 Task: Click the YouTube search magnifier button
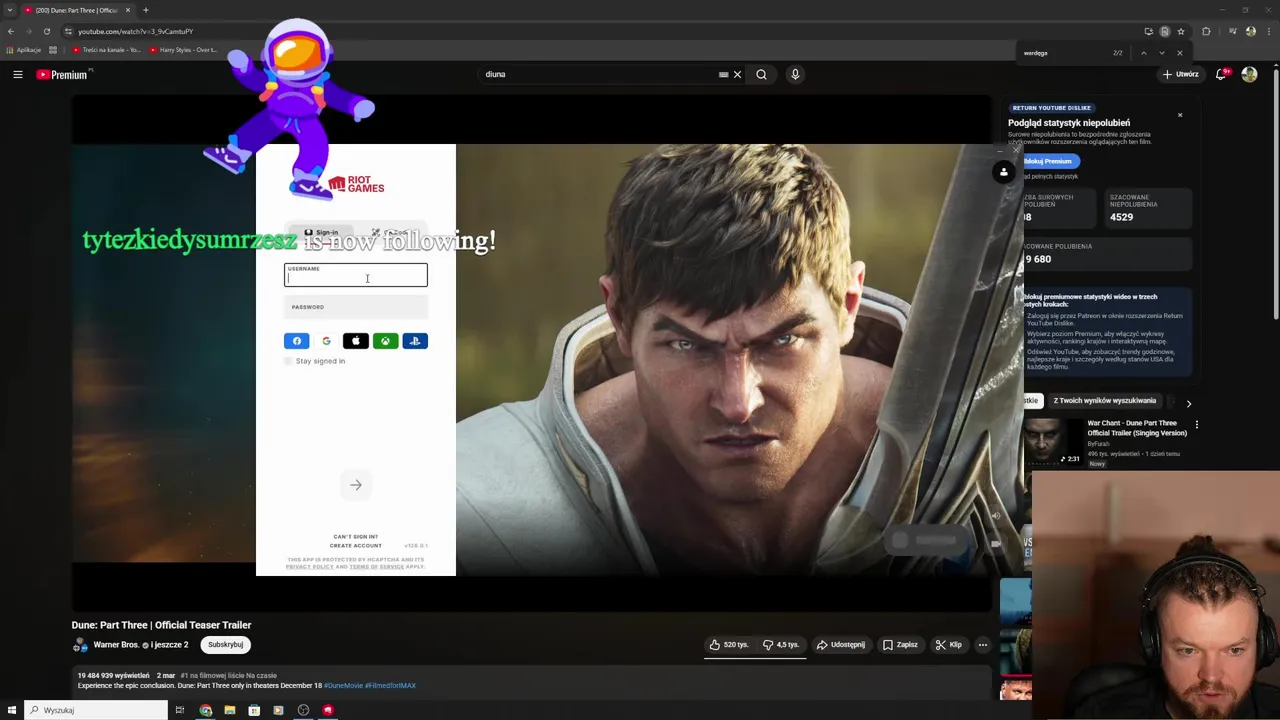point(761,74)
